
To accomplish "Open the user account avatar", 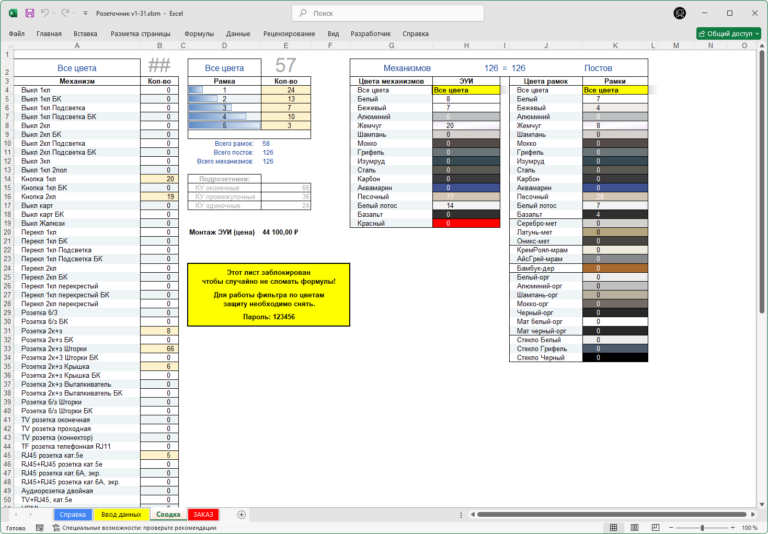I will 679,13.
